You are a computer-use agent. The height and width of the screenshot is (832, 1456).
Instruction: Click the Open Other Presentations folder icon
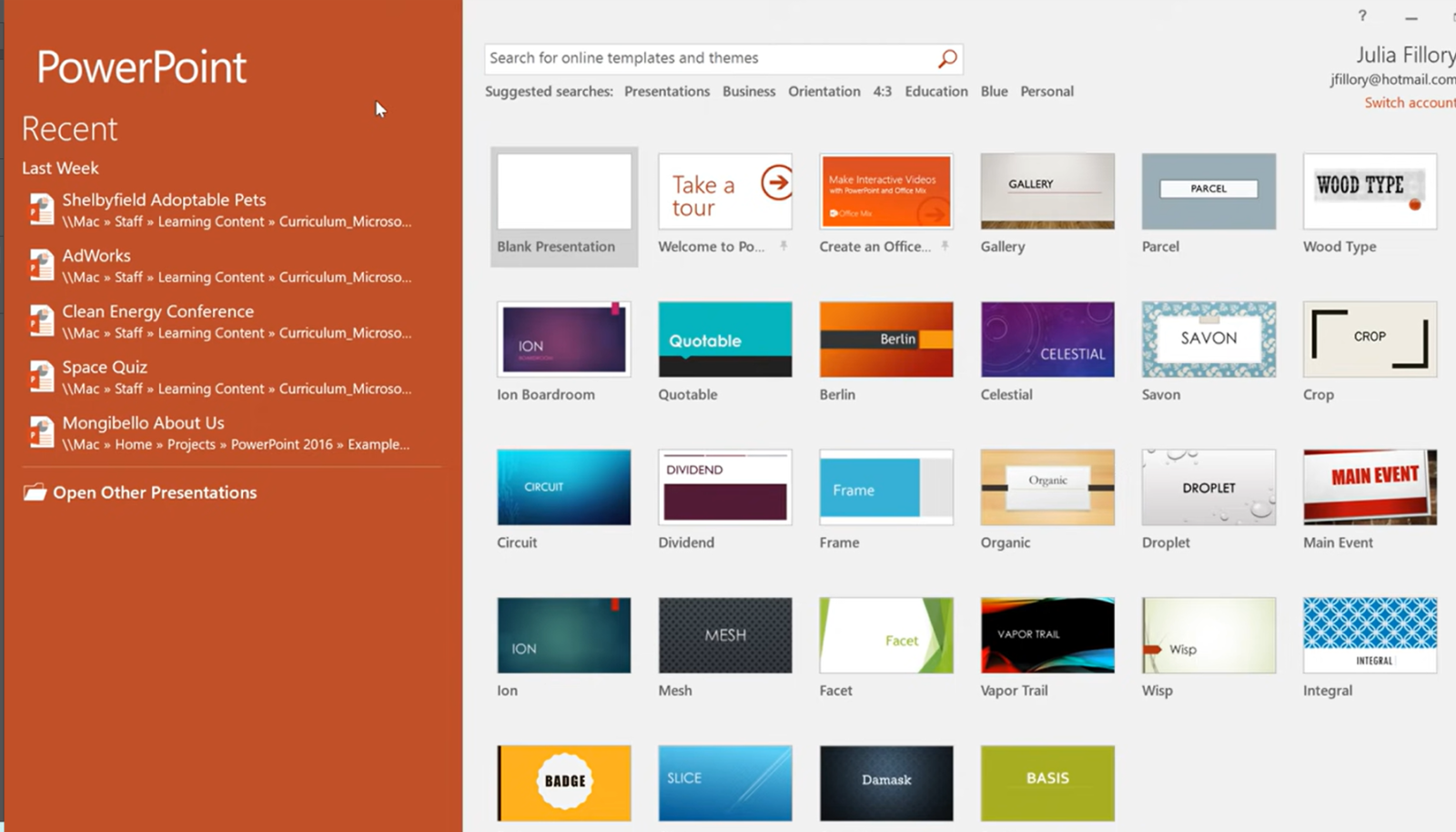(x=35, y=492)
